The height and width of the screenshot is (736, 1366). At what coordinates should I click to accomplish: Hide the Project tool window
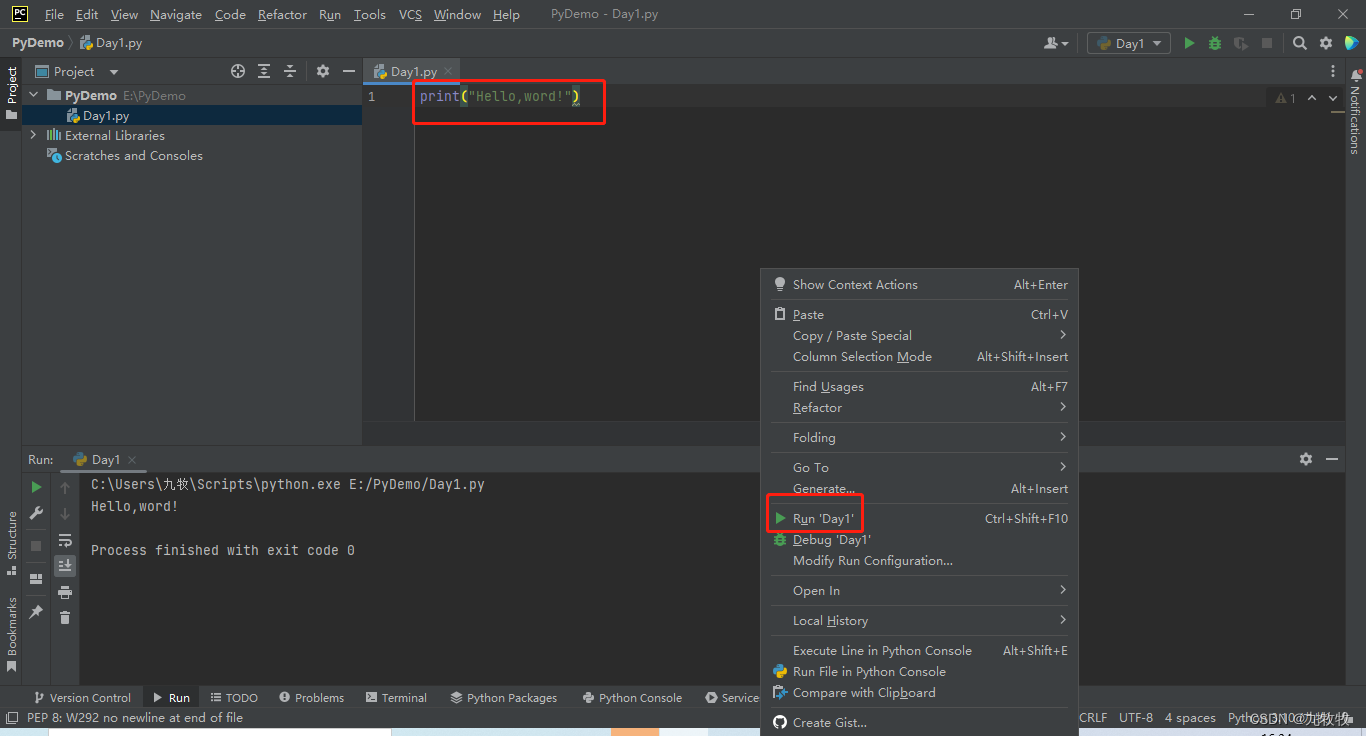click(349, 71)
